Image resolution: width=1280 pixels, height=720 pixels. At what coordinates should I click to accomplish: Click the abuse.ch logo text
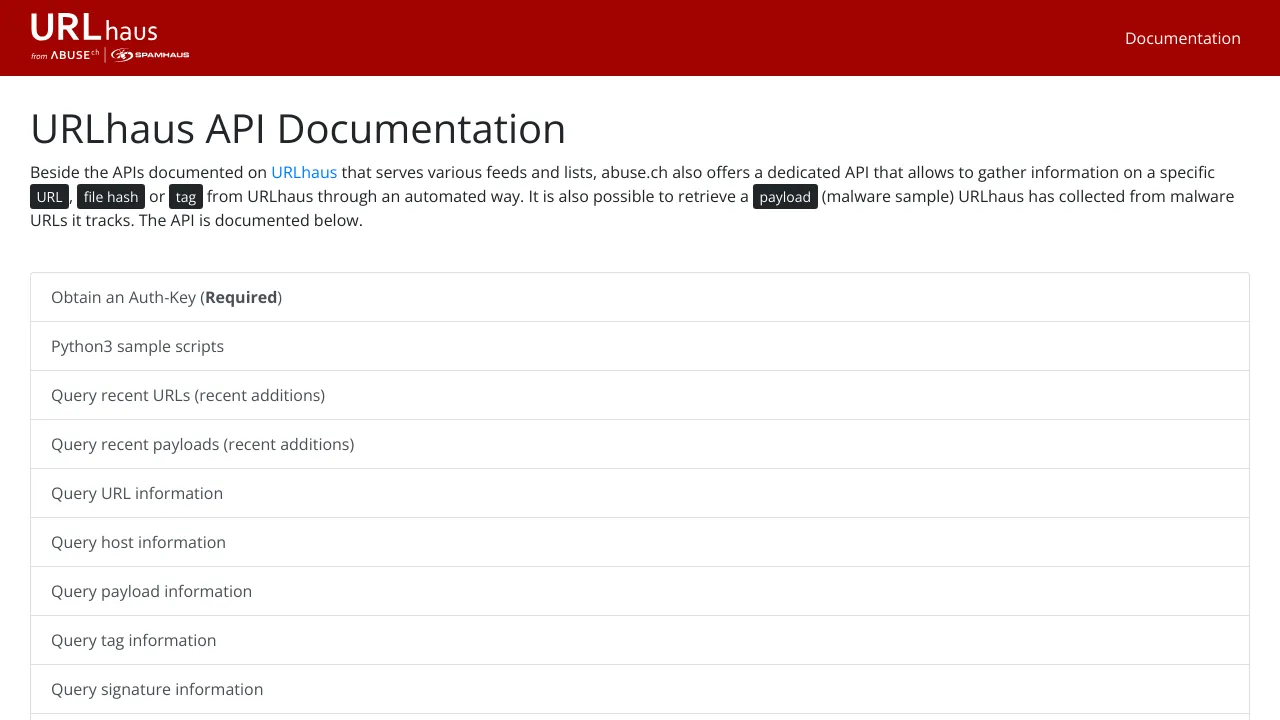(x=75, y=55)
